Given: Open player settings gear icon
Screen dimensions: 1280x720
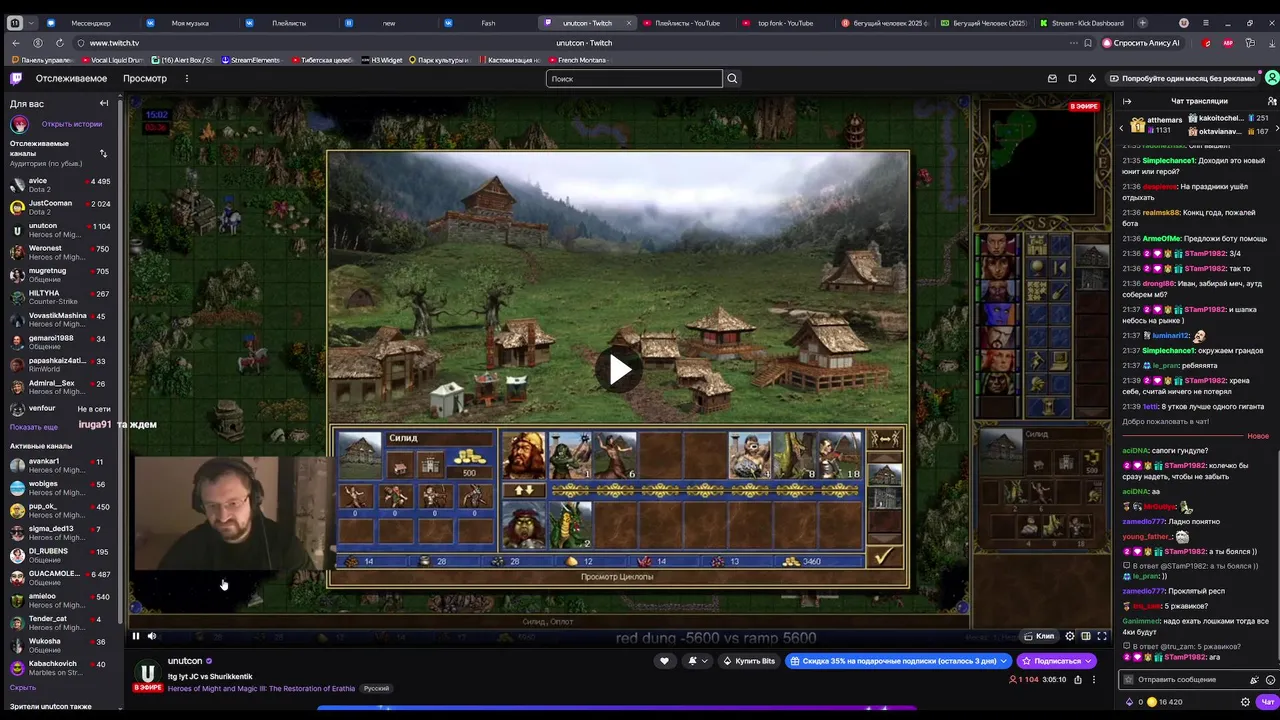Looking at the screenshot, I should tap(1070, 636).
